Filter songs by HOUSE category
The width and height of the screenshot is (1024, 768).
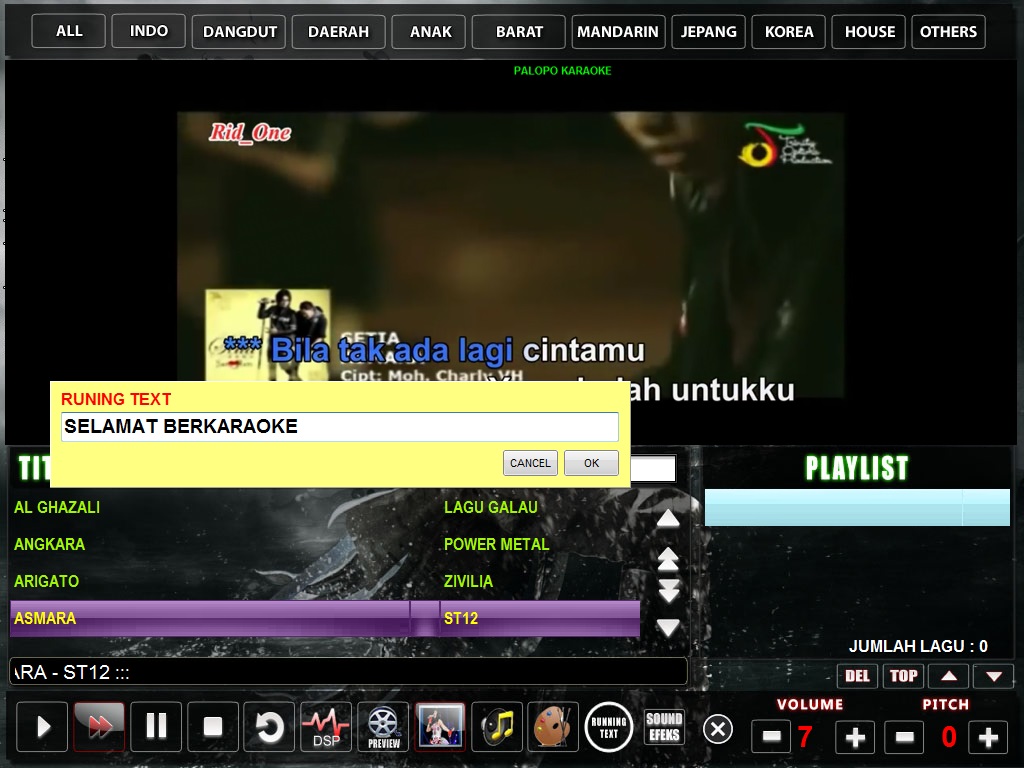pyautogui.click(x=869, y=31)
